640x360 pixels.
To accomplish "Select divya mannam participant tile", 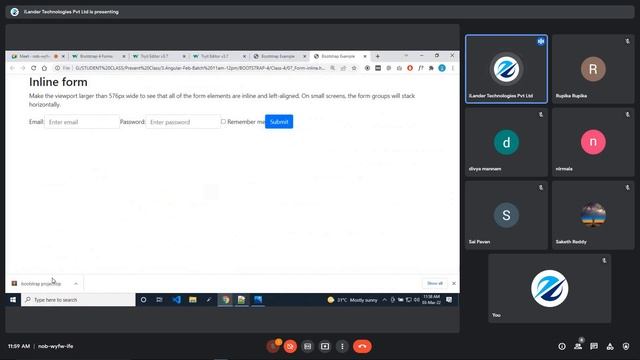I will (506, 142).
